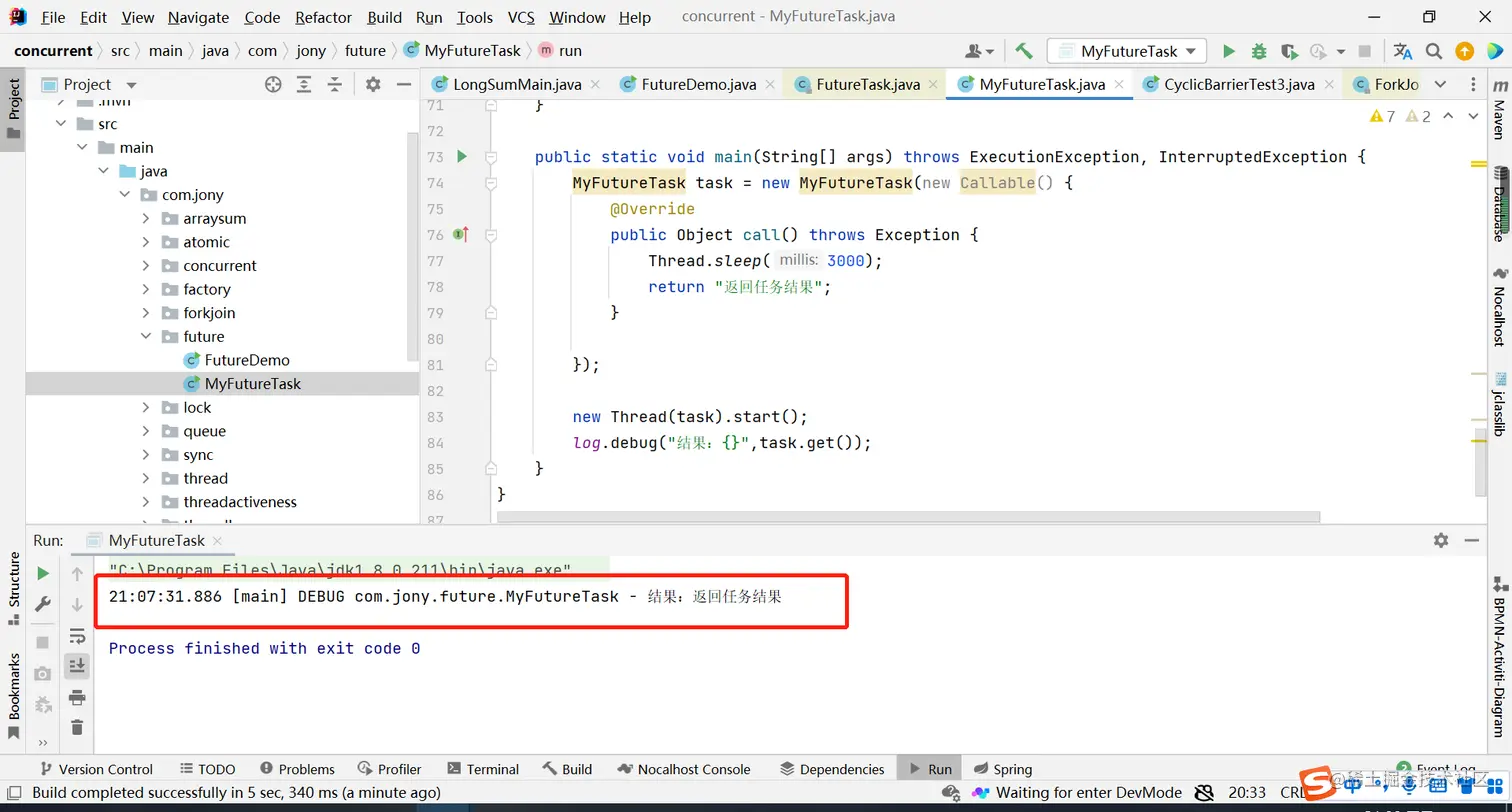The width and height of the screenshot is (1512, 812).
Task: Open the Problems tool window
Action: pyautogui.click(x=297, y=769)
